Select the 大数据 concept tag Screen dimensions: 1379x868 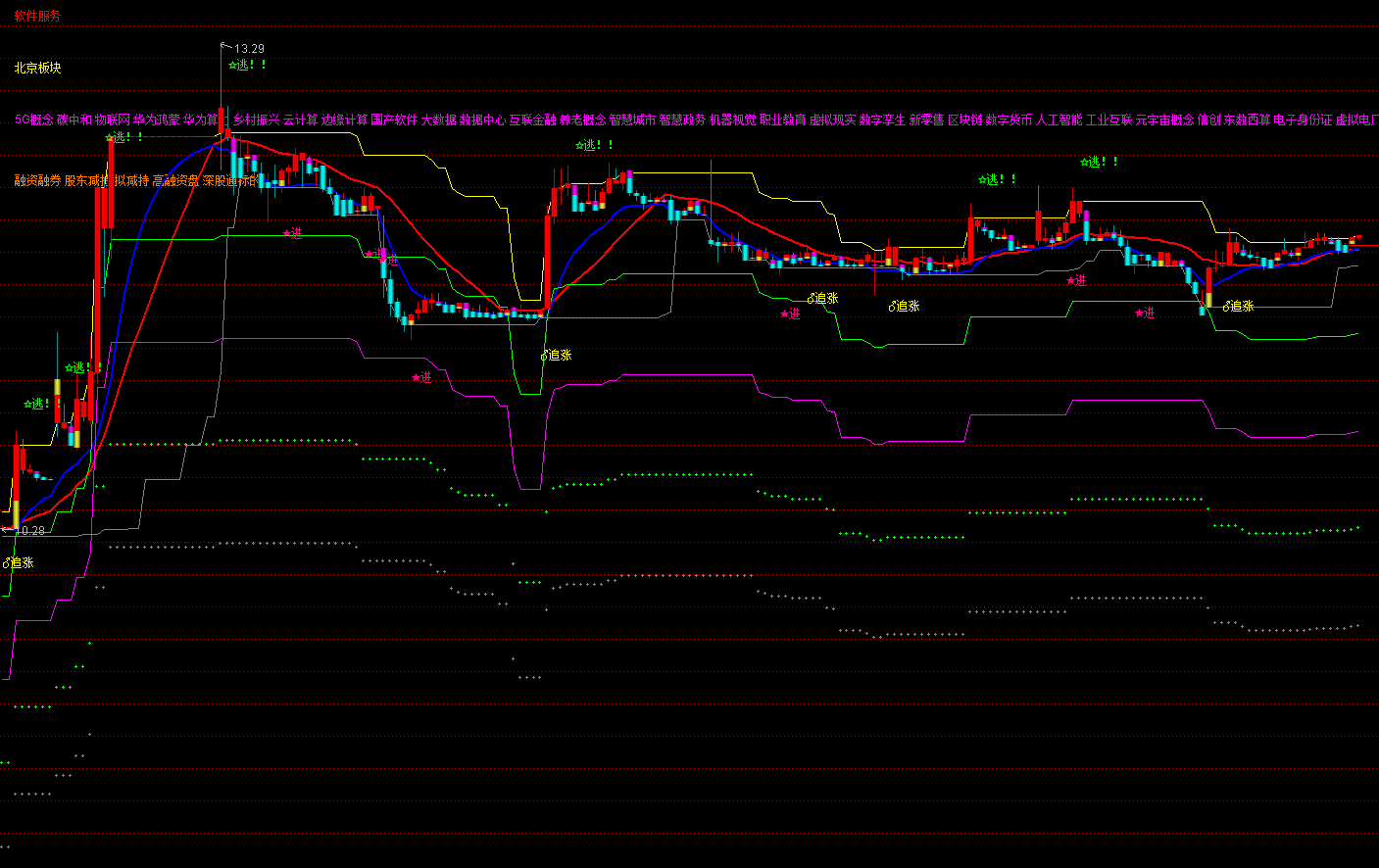click(x=439, y=120)
